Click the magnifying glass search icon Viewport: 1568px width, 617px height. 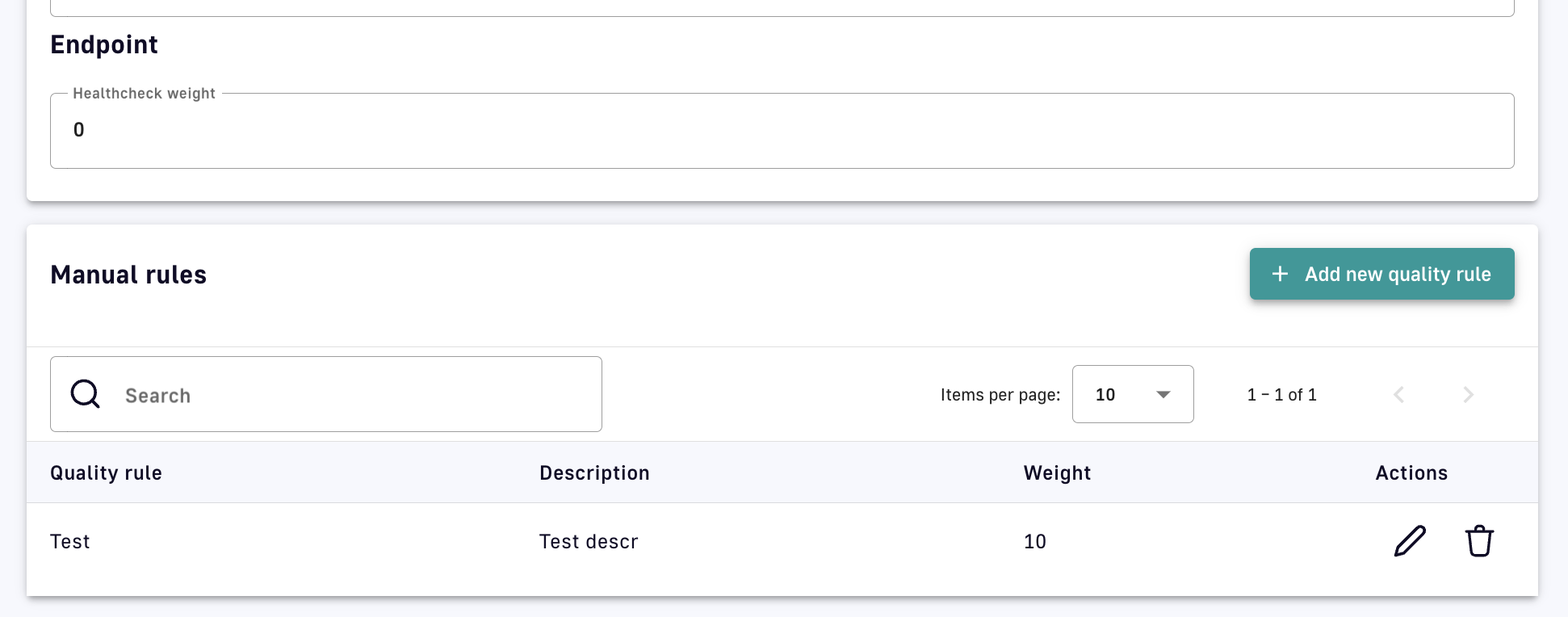(x=85, y=394)
